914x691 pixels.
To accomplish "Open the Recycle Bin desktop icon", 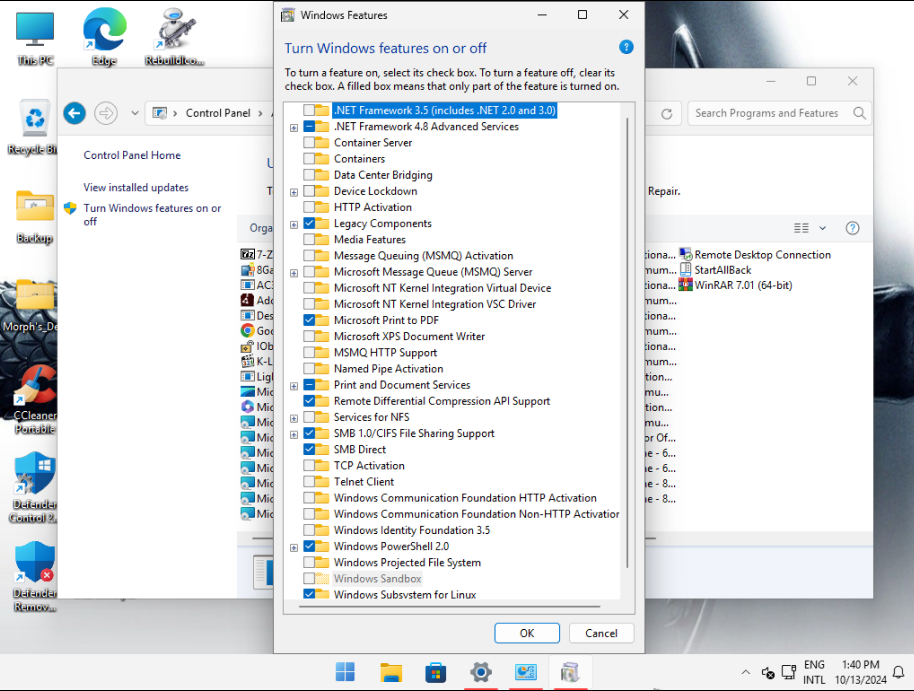I will tap(35, 120).
